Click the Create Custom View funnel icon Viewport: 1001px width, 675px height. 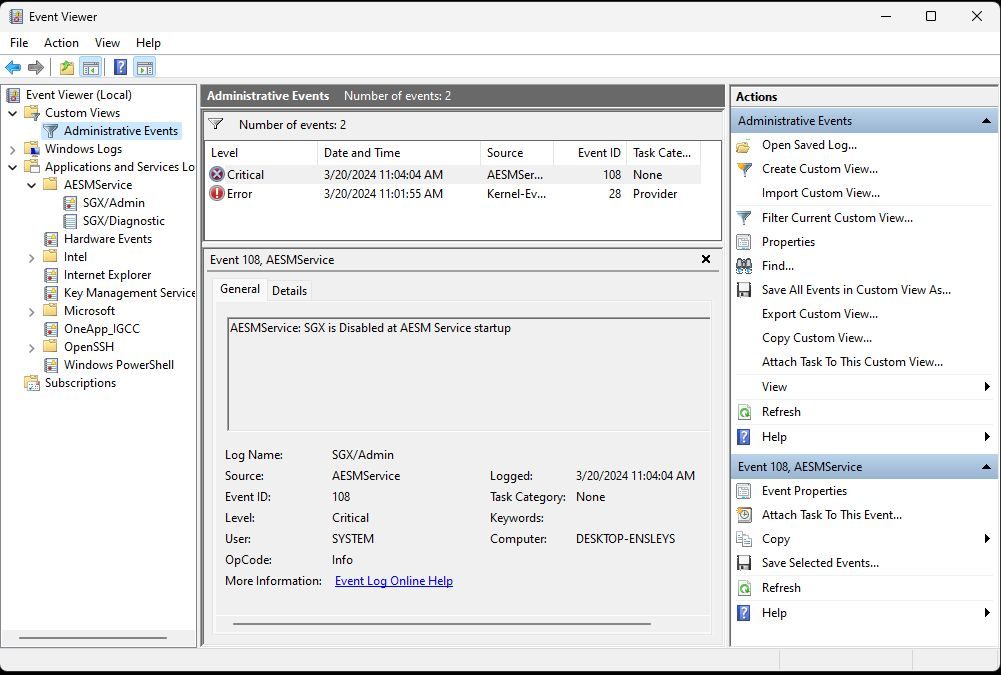tap(744, 169)
